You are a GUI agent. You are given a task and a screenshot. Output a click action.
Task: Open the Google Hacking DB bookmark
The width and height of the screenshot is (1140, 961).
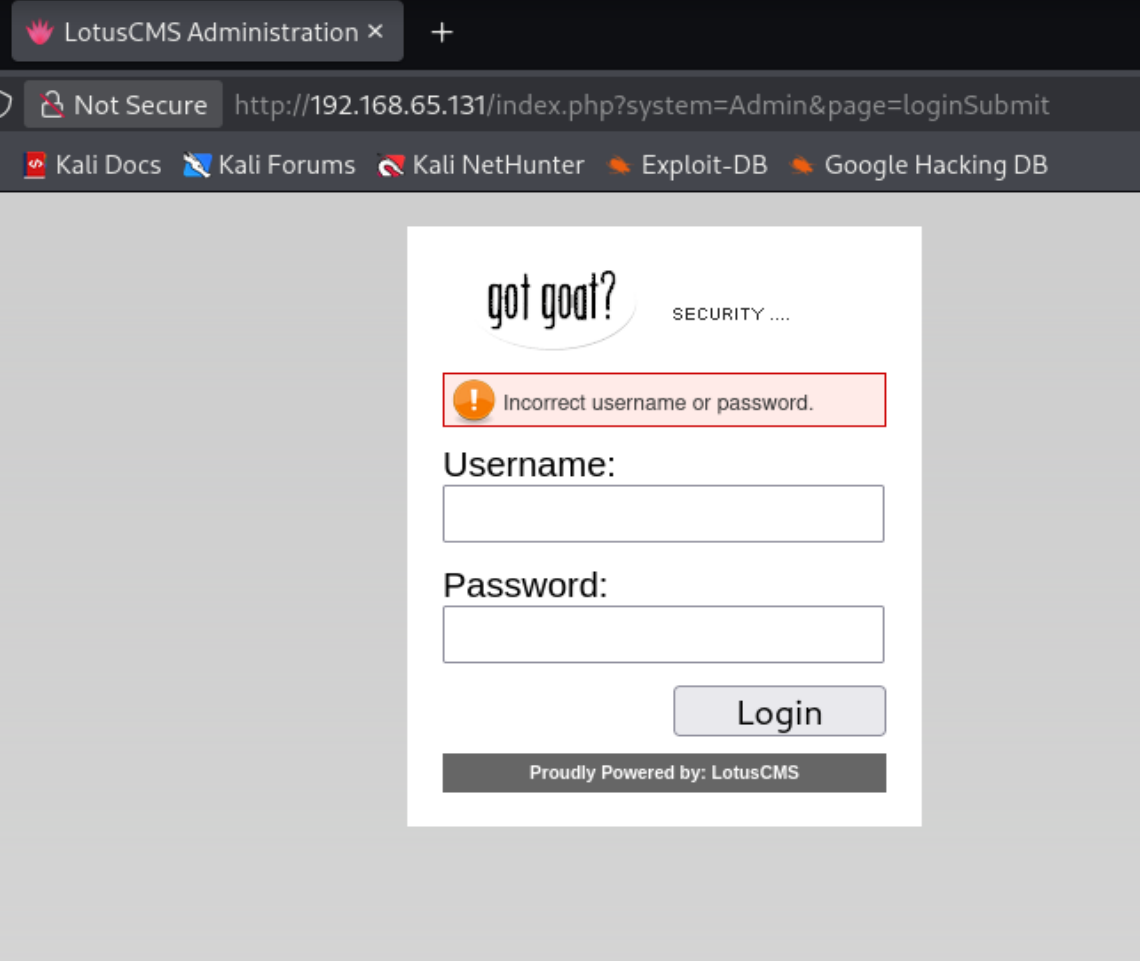918,165
